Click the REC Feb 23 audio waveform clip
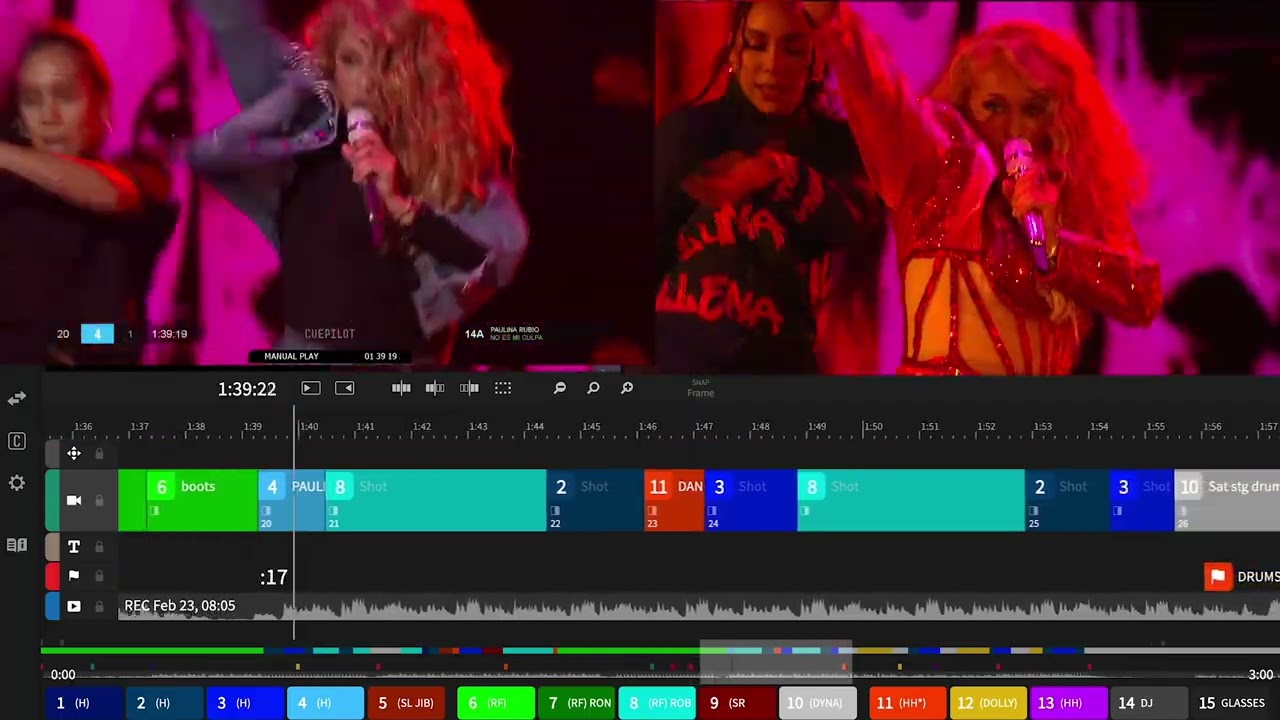The width and height of the screenshot is (1280, 720). (x=699, y=606)
